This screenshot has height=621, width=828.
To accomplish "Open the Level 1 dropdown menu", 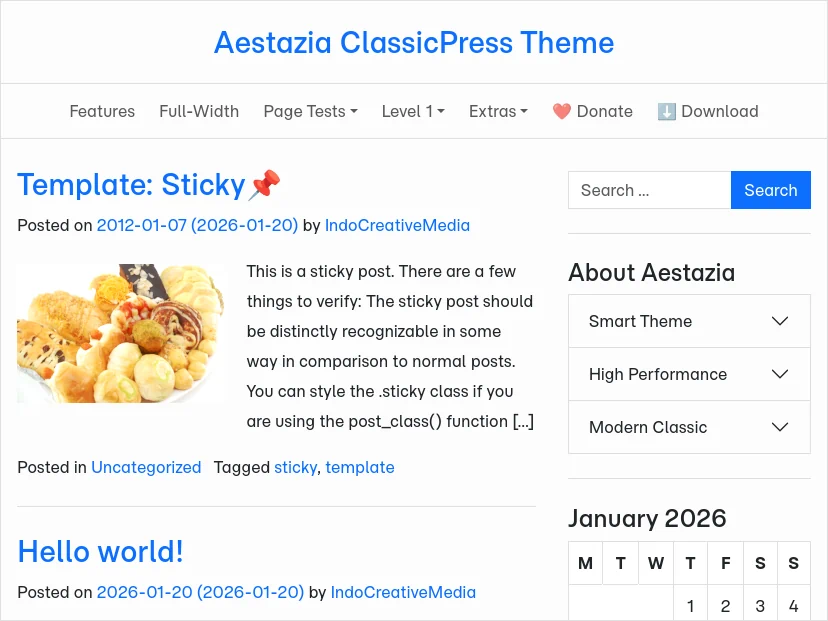I will click(413, 111).
